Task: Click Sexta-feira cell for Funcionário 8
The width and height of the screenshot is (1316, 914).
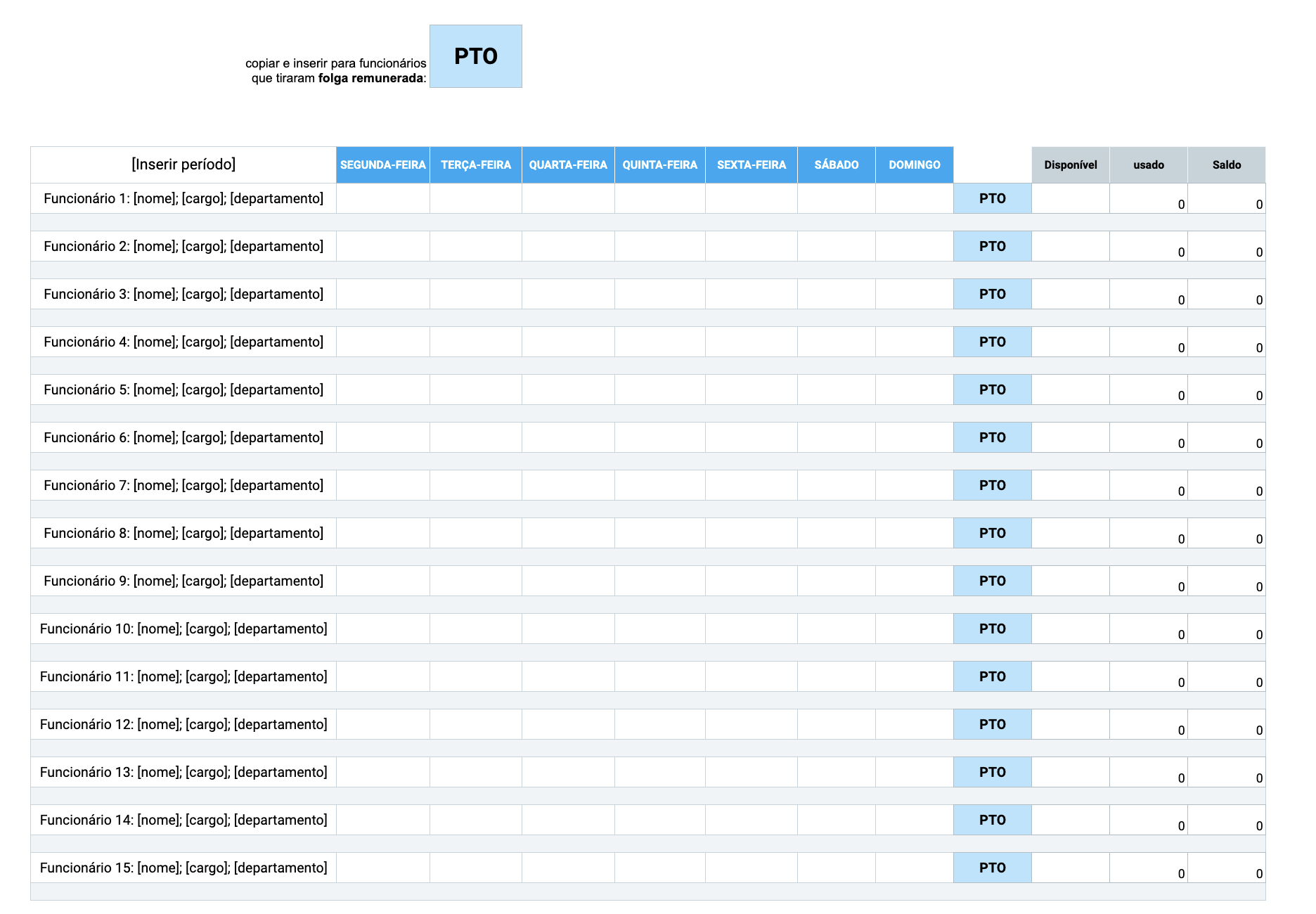Action: [751, 533]
